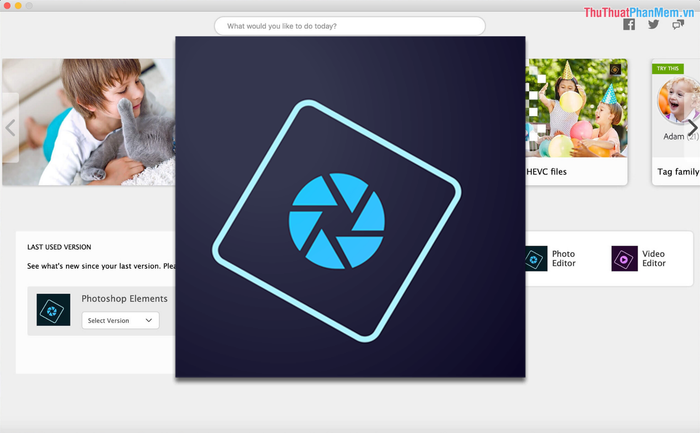Open the boy with cat thumbnail card
This screenshot has width=700, height=433.
88,122
